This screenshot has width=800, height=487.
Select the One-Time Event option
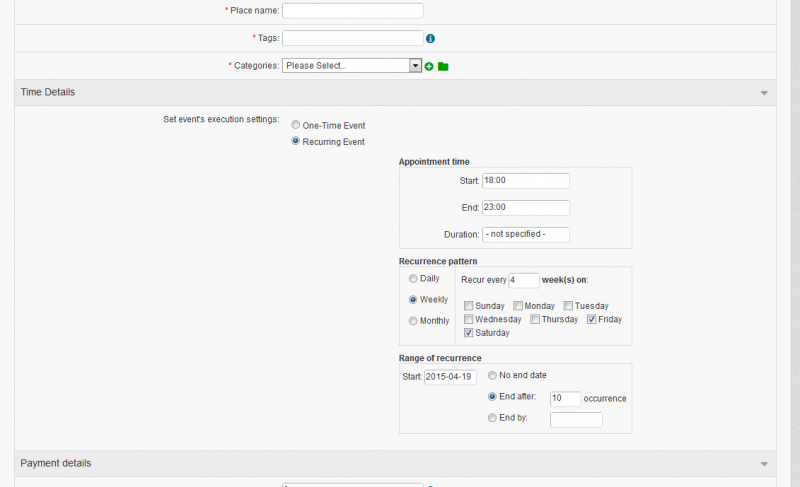coord(296,126)
